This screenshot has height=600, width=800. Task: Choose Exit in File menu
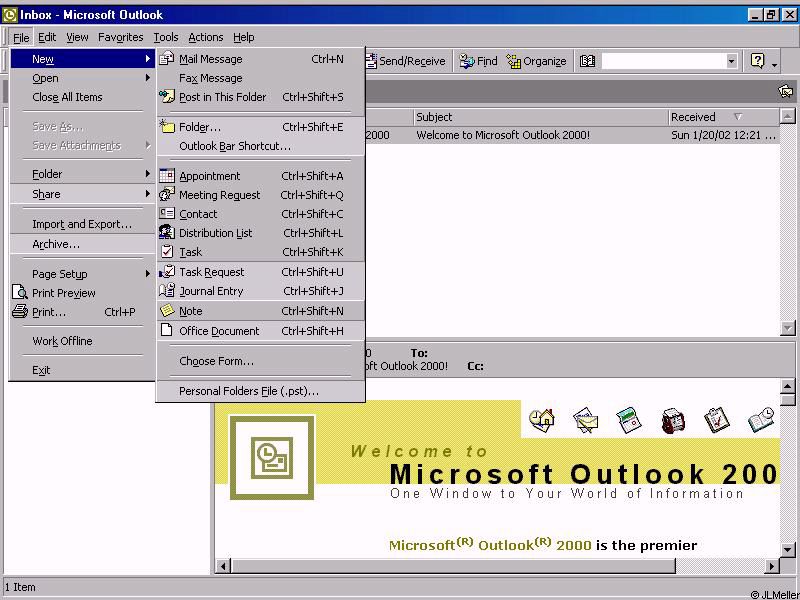83,370
